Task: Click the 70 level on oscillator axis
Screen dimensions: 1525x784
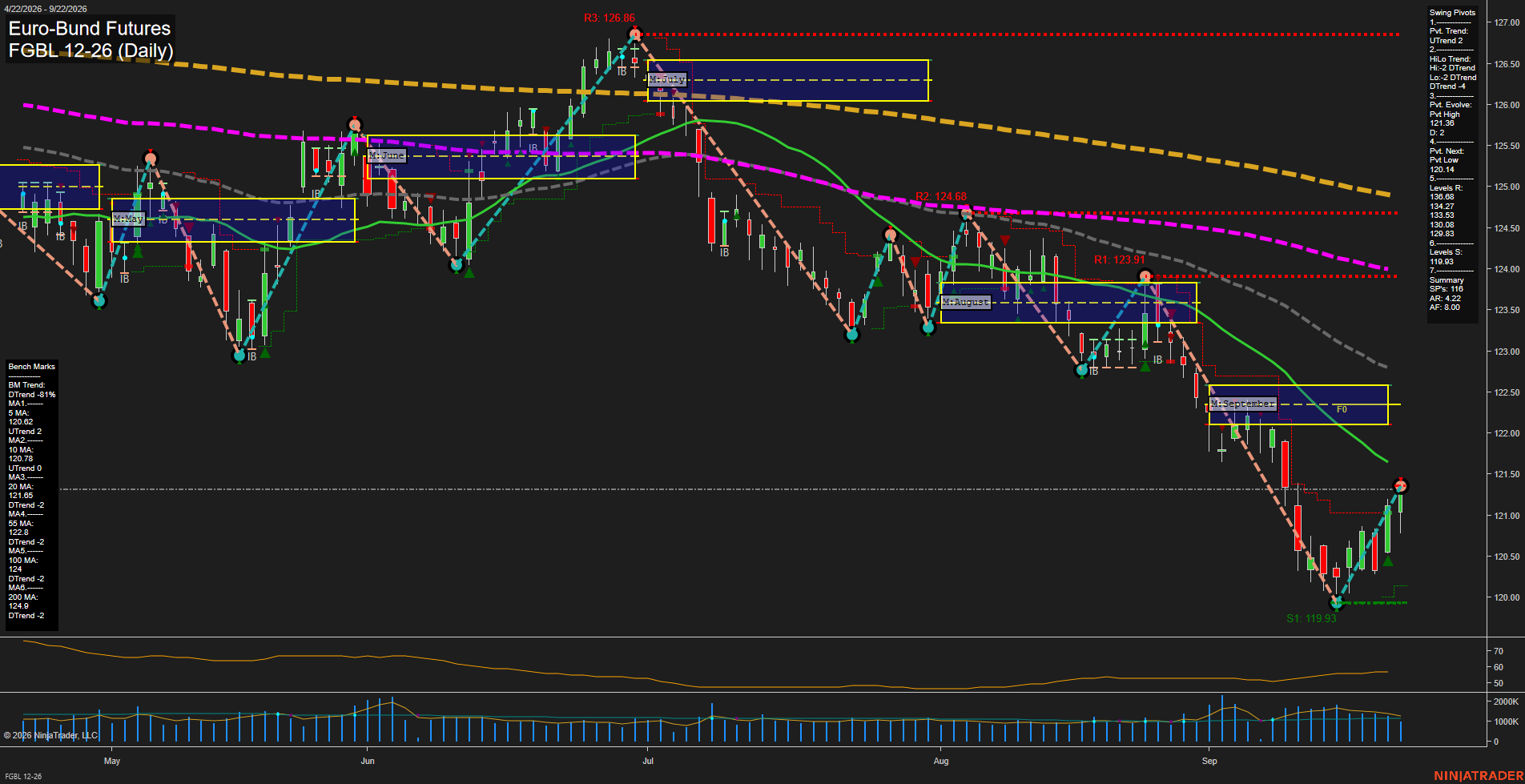Action: tap(1499, 651)
